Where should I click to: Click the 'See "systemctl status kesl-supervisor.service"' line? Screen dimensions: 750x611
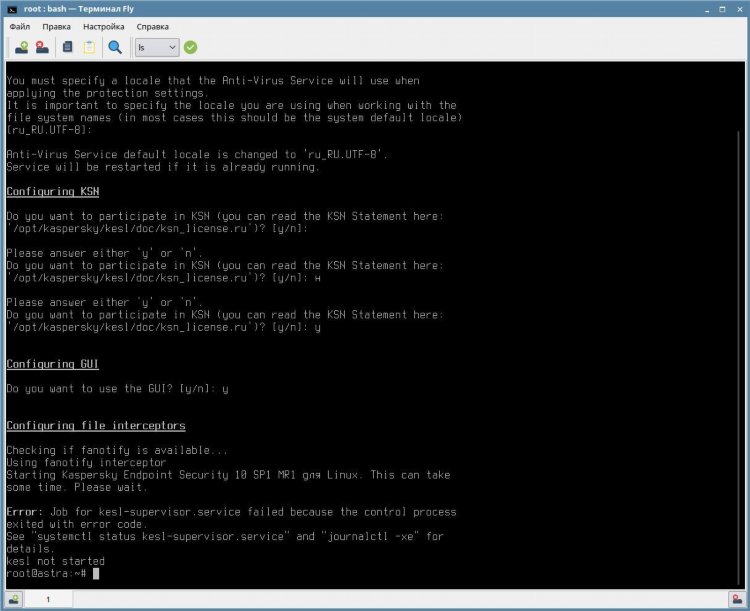[225, 536]
